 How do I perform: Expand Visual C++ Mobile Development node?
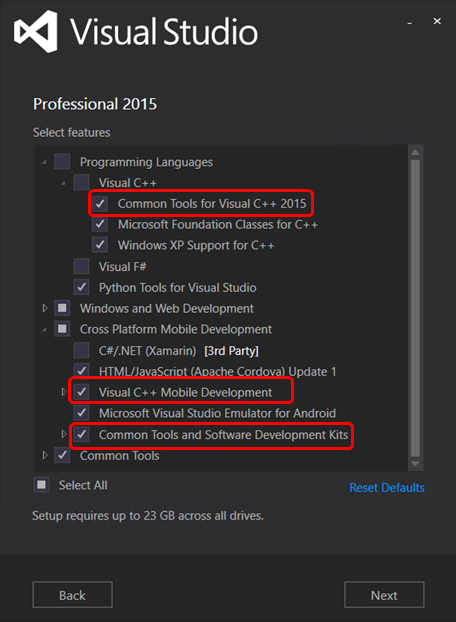(x=64, y=392)
